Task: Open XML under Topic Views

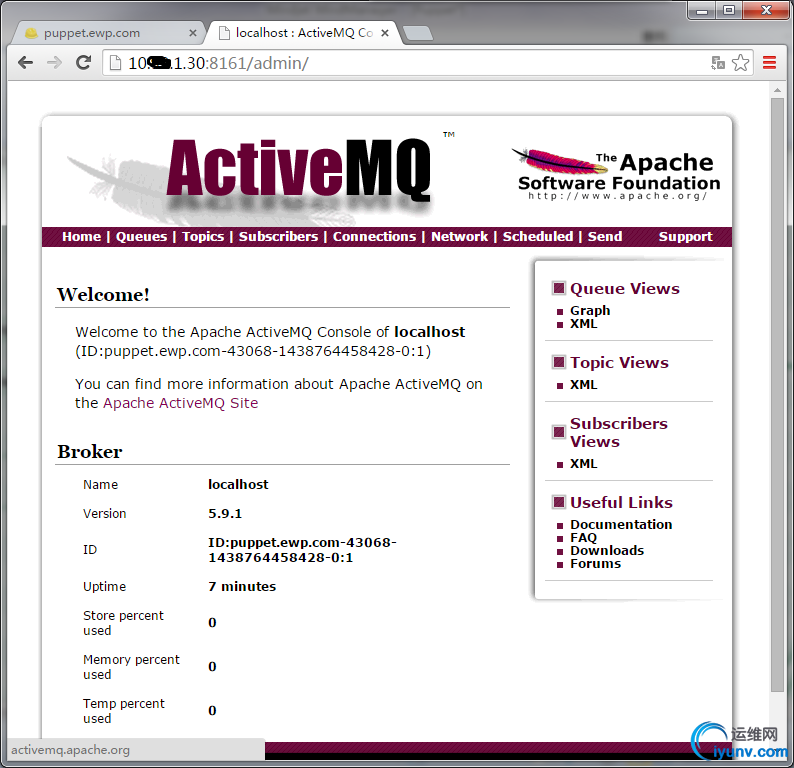Action: (x=583, y=385)
